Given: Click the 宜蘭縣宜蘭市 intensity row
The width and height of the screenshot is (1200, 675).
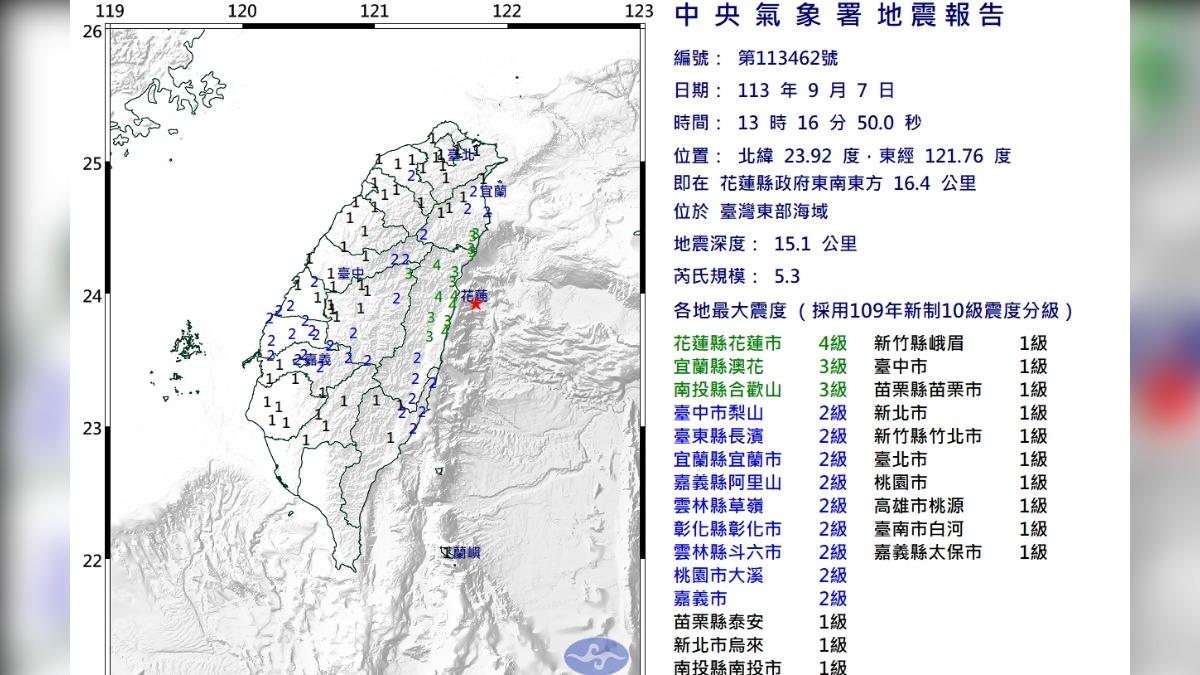Looking at the screenshot, I should pyautogui.click(x=761, y=459).
